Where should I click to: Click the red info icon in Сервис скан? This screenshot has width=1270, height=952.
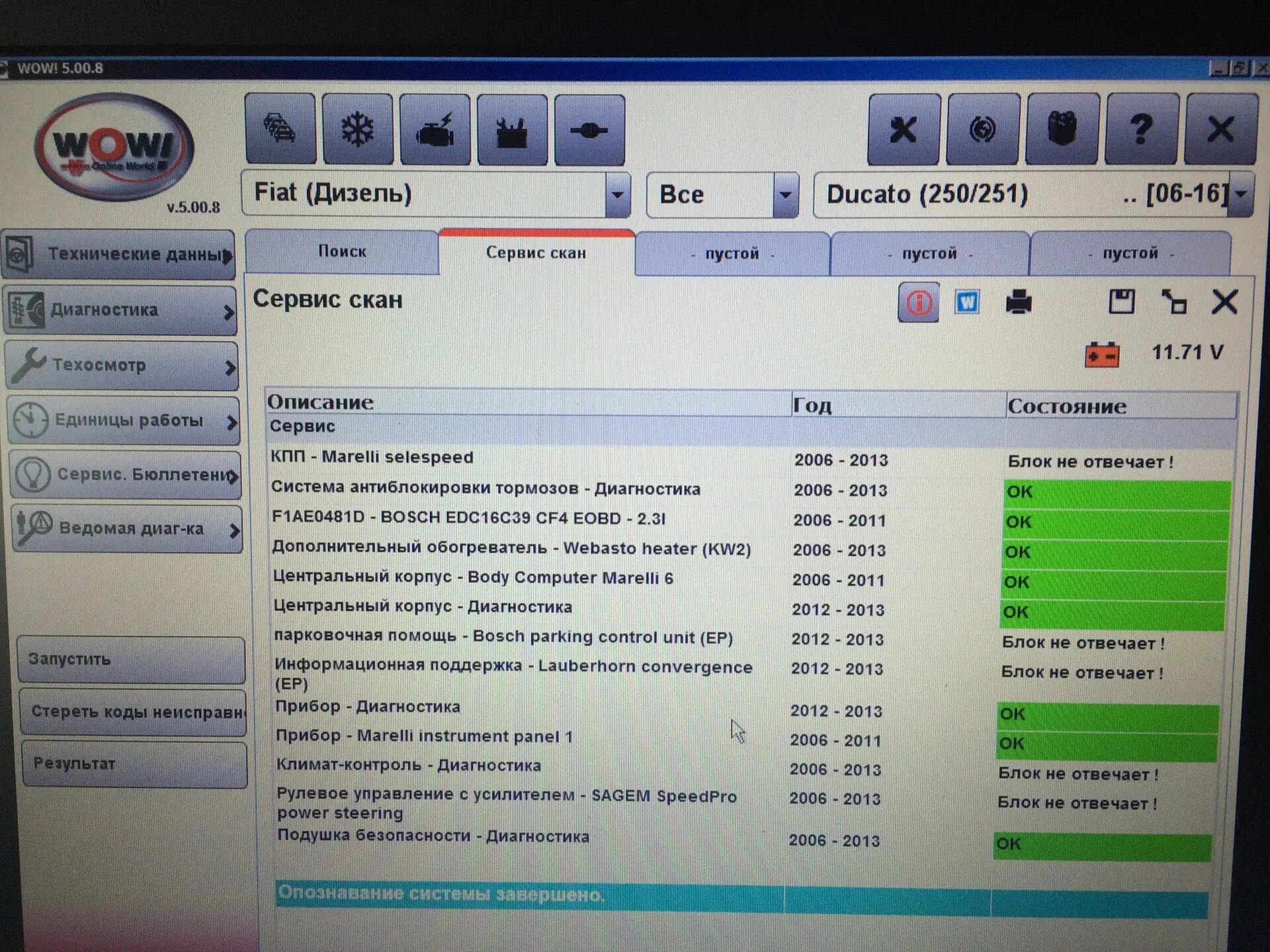(x=918, y=303)
